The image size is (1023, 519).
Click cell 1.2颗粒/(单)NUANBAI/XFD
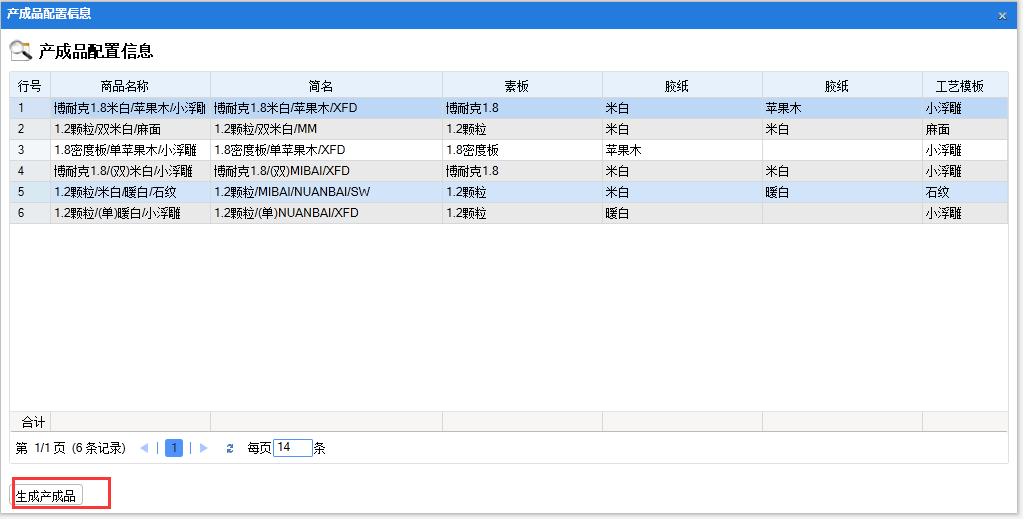click(x=326, y=213)
